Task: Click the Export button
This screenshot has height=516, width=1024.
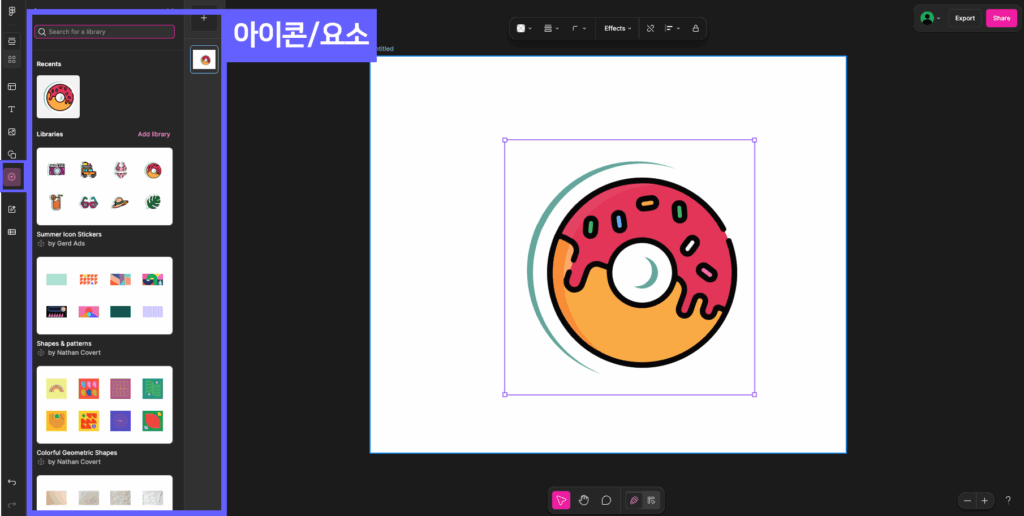Action: (x=965, y=18)
